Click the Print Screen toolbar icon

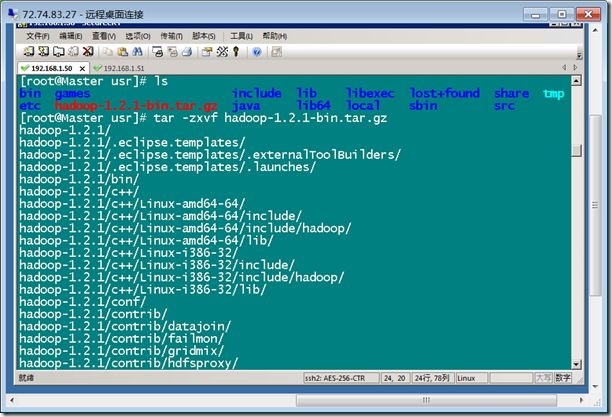pos(157,52)
